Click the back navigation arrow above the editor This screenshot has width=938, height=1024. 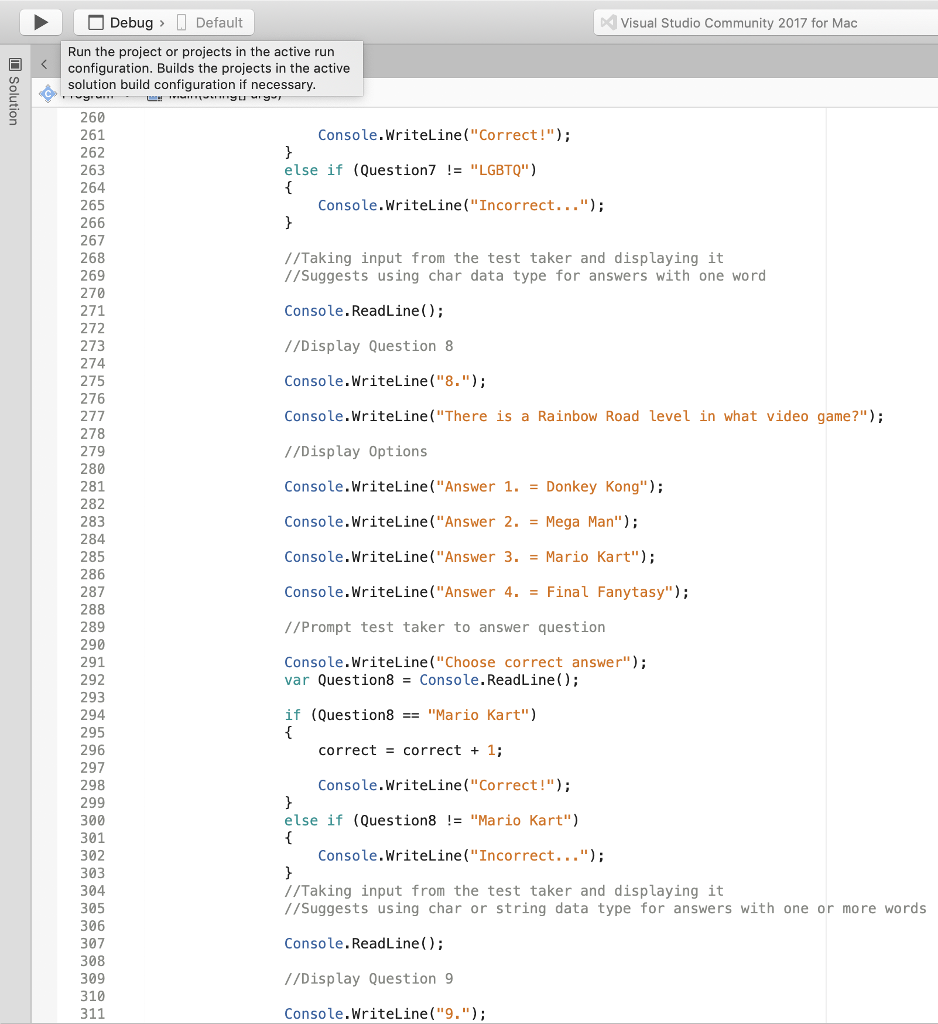43,62
